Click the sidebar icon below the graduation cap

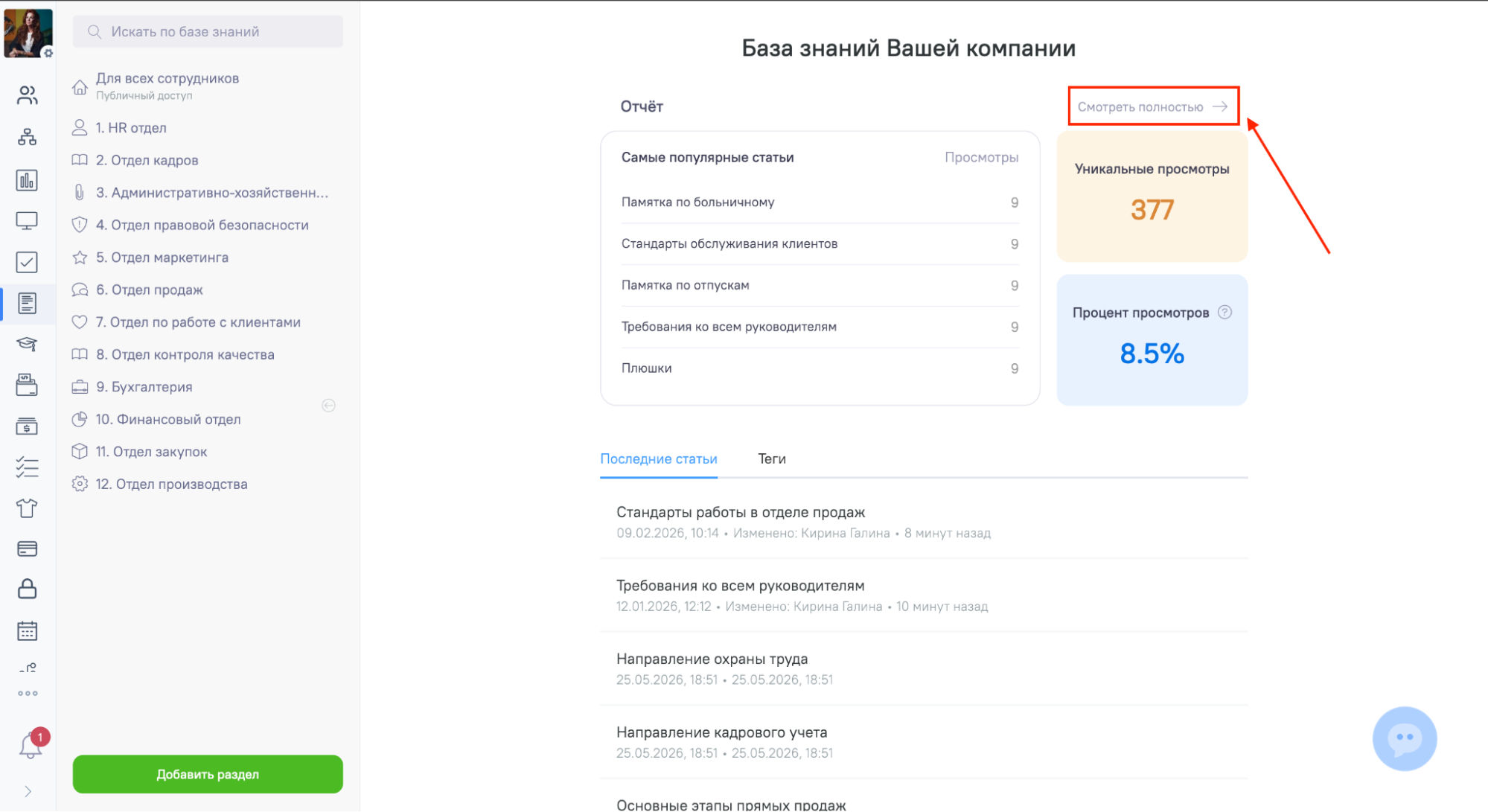pyautogui.click(x=28, y=385)
